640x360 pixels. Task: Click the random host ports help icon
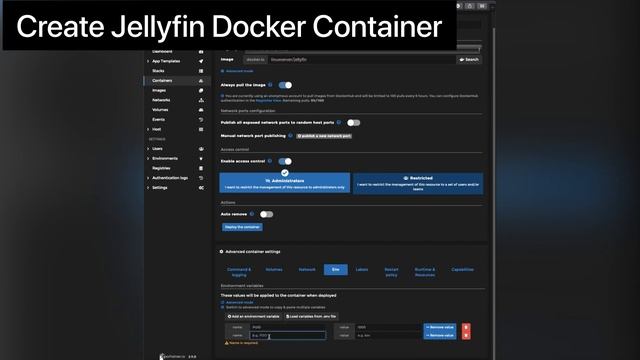point(339,122)
